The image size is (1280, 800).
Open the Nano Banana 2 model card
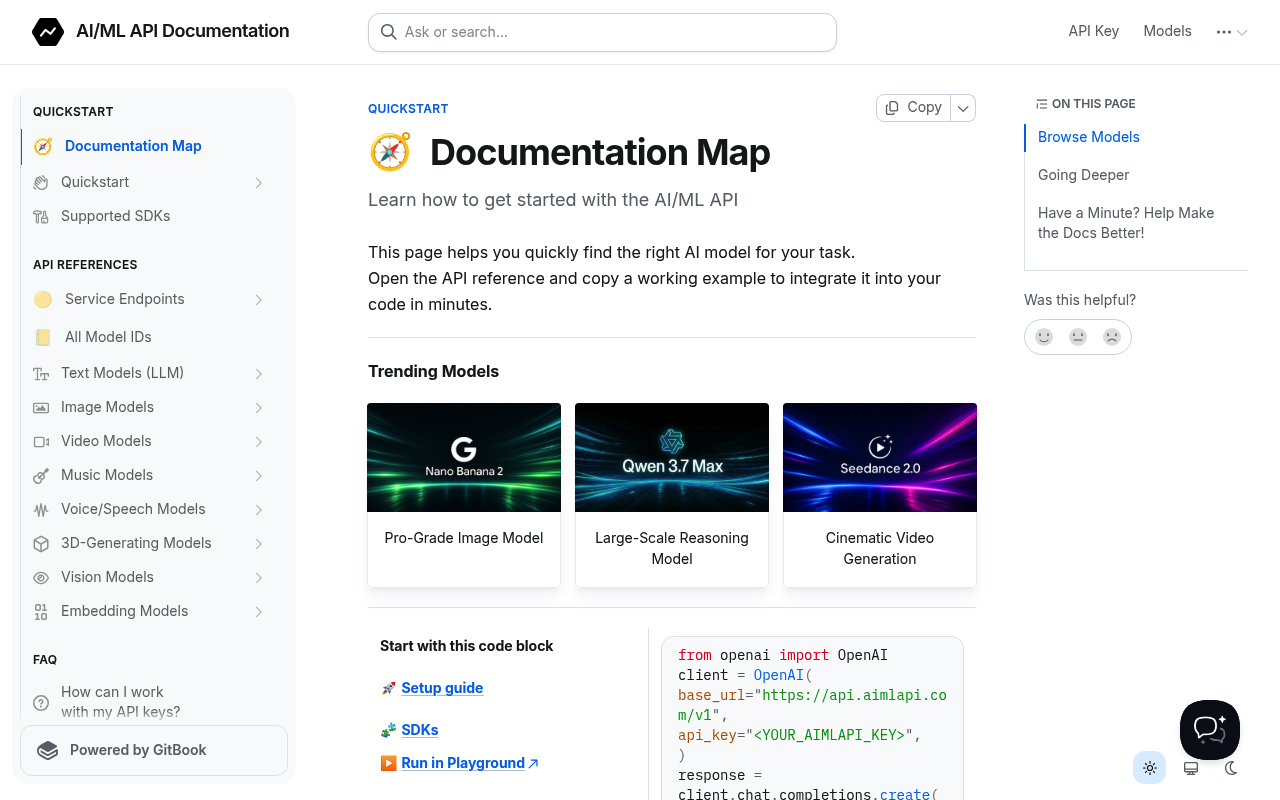(464, 495)
